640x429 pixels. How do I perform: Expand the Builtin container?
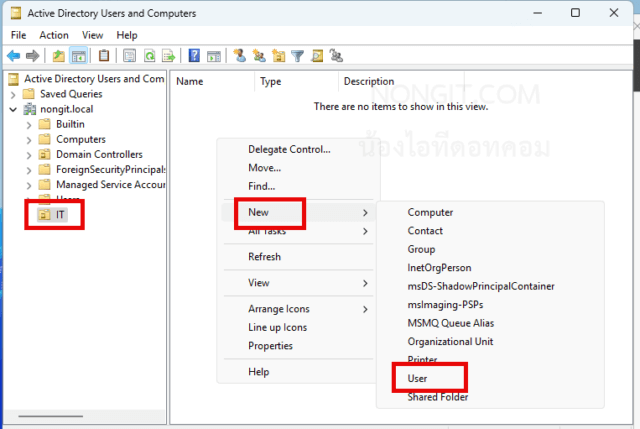pyautogui.click(x=29, y=125)
